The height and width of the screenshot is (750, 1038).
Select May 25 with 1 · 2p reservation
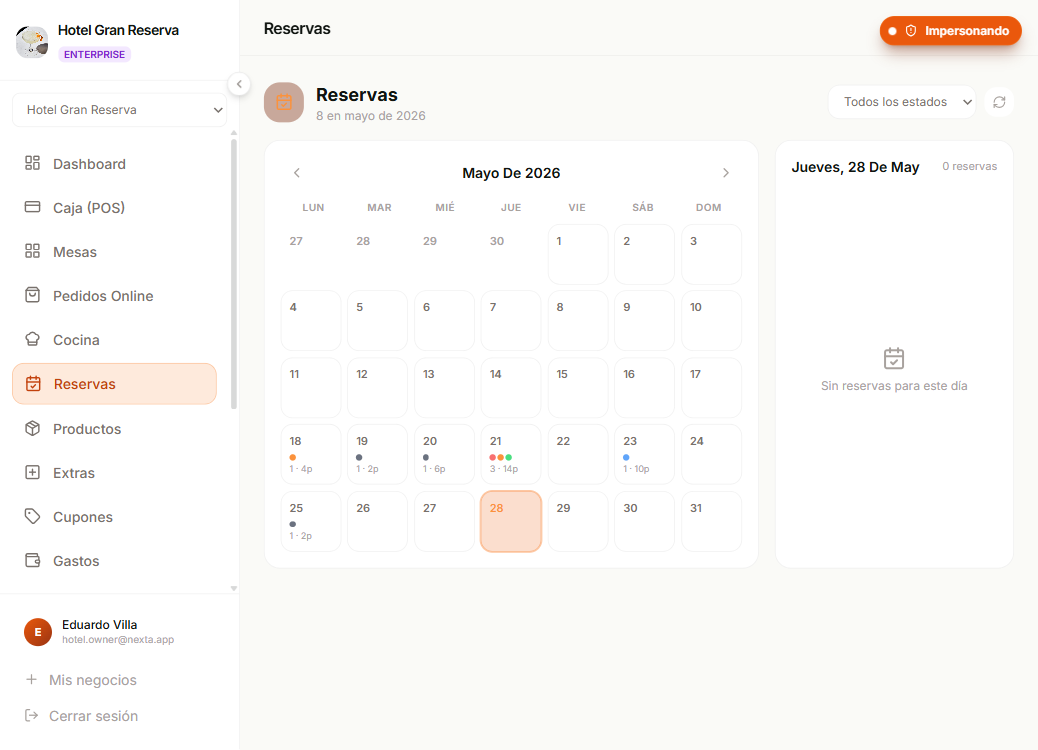(311, 521)
